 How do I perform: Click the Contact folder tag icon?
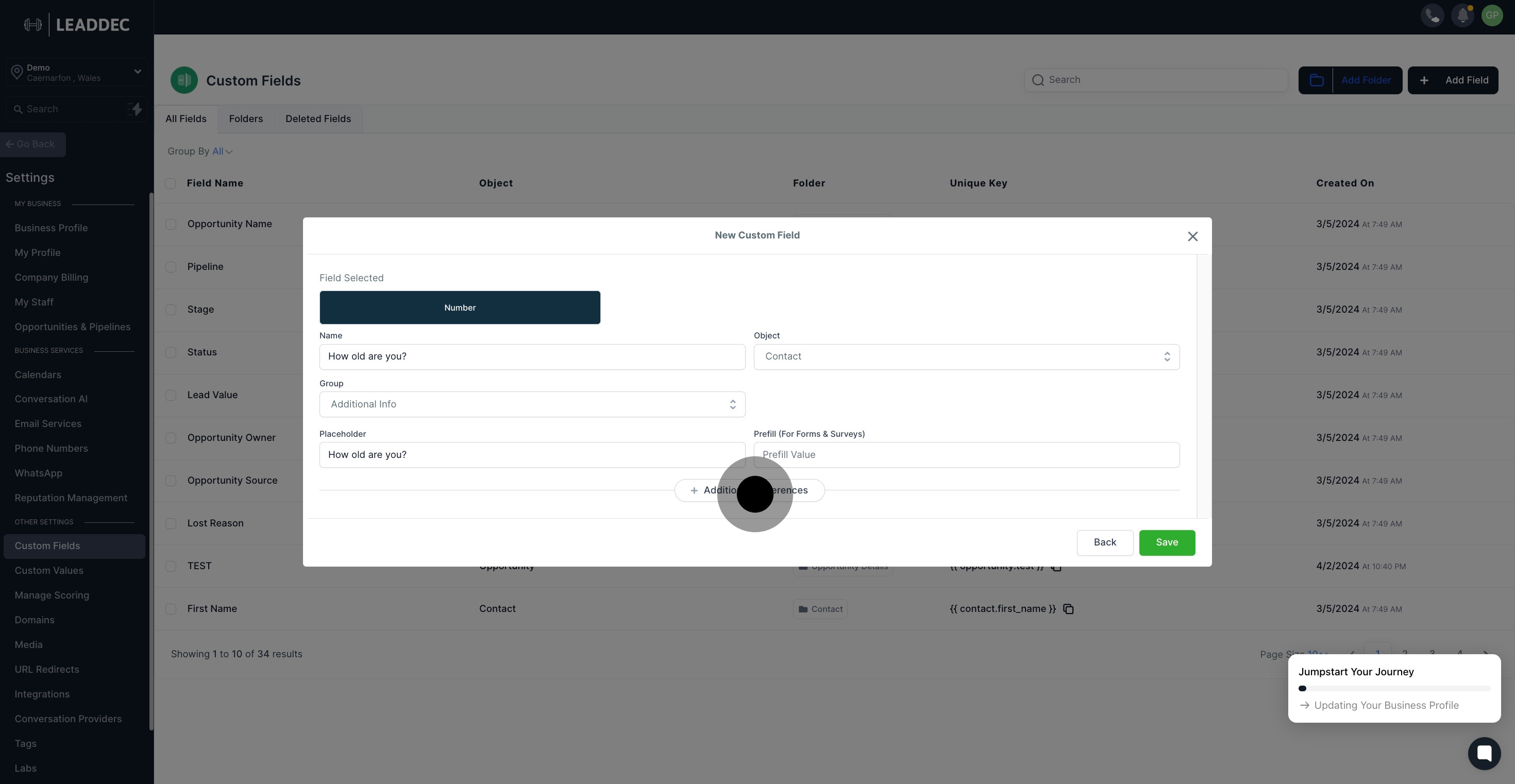tap(803, 609)
